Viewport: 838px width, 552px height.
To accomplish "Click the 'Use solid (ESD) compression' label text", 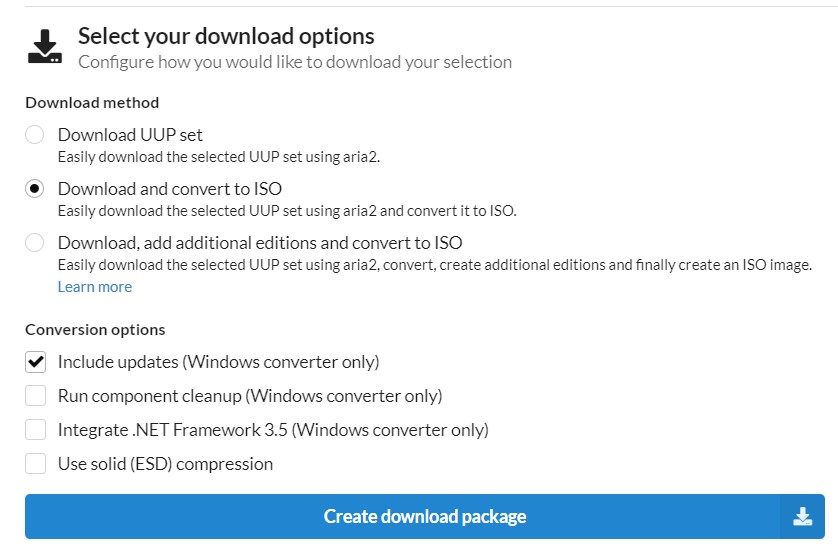I will click(x=165, y=464).
